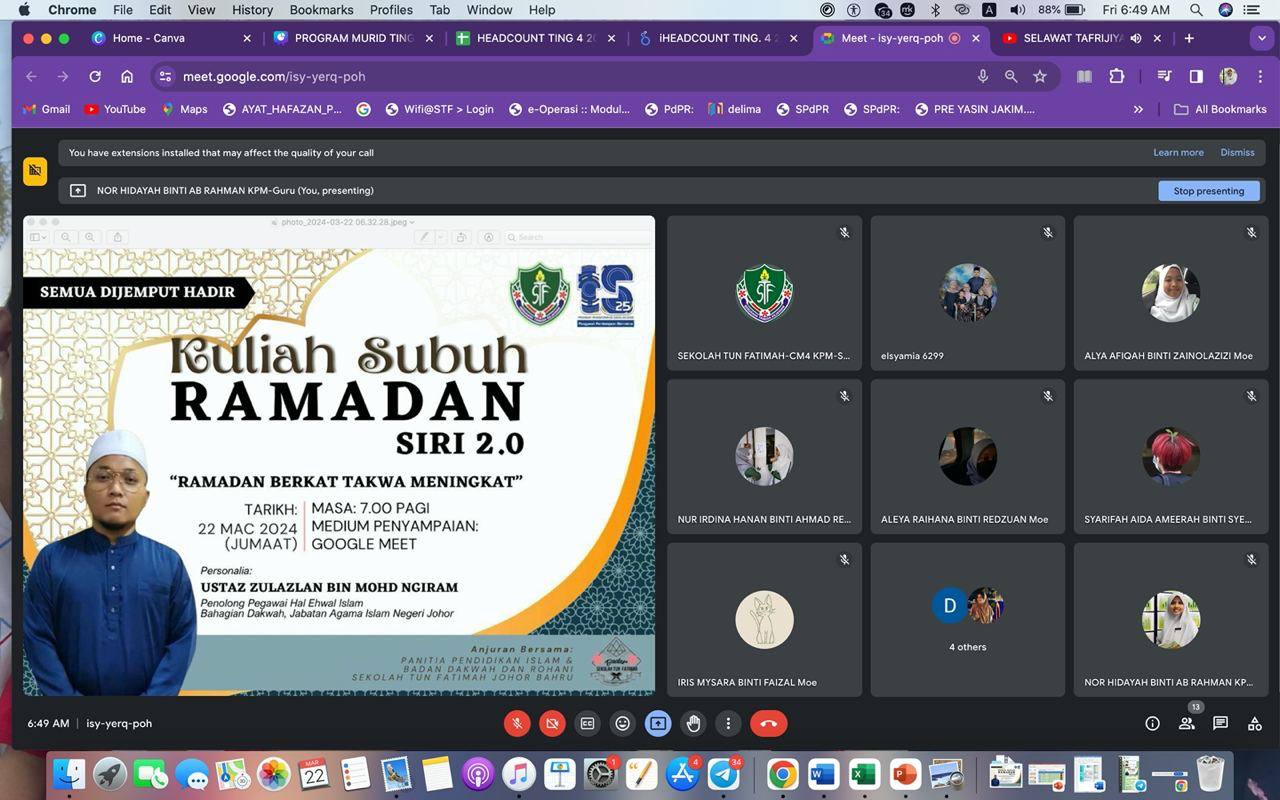
Task: Toggle closed captions in the meeting
Action: click(588, 723)
